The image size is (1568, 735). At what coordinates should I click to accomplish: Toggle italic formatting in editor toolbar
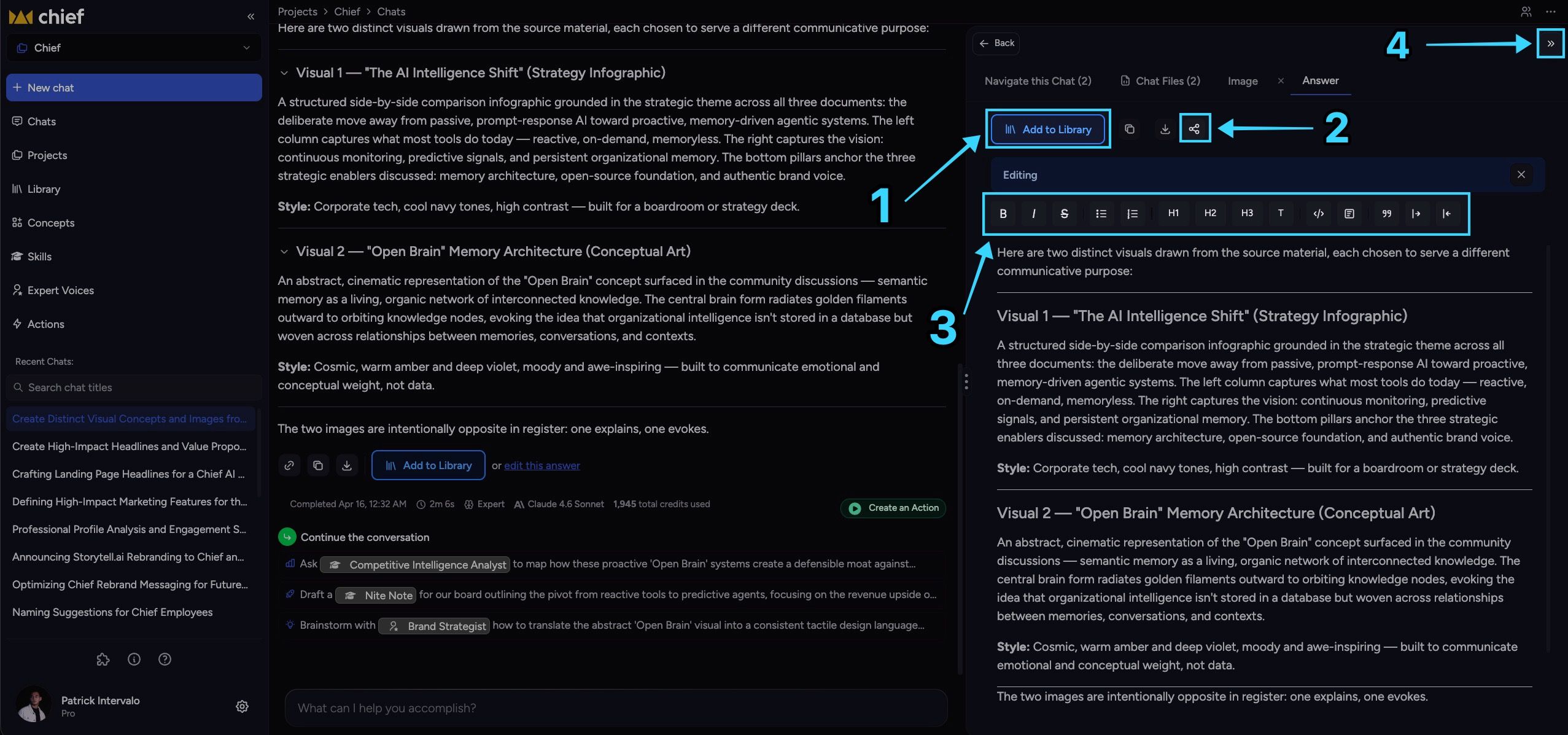pos(1033,214)
